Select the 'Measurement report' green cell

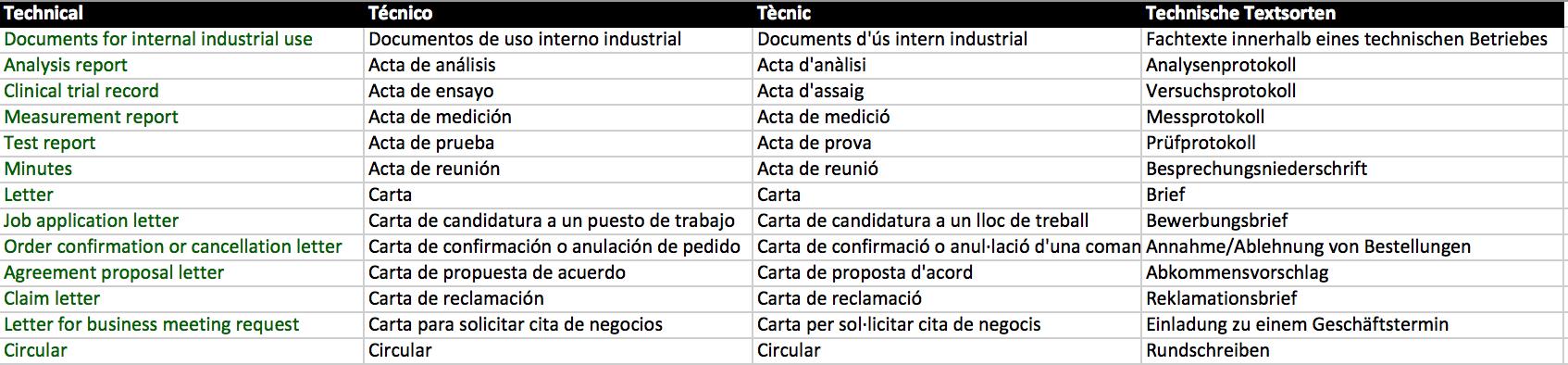(x=182, y=117)
